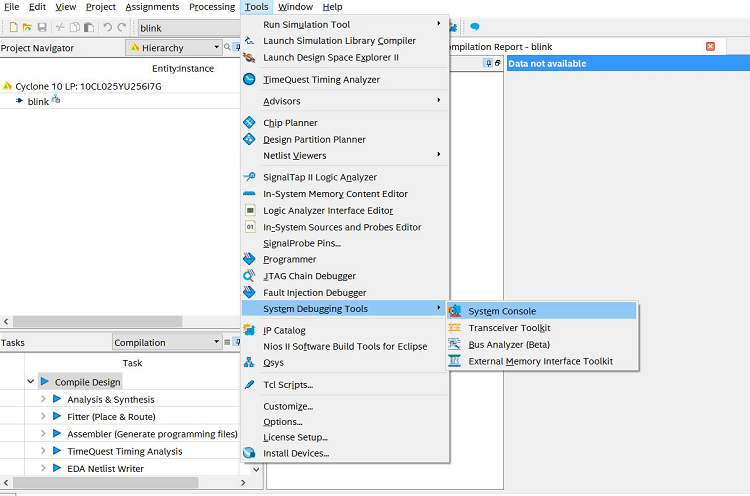Viewport: 750px width, 496px height.
Task: Expand the Assembler task row
Action: coord(43,433)
